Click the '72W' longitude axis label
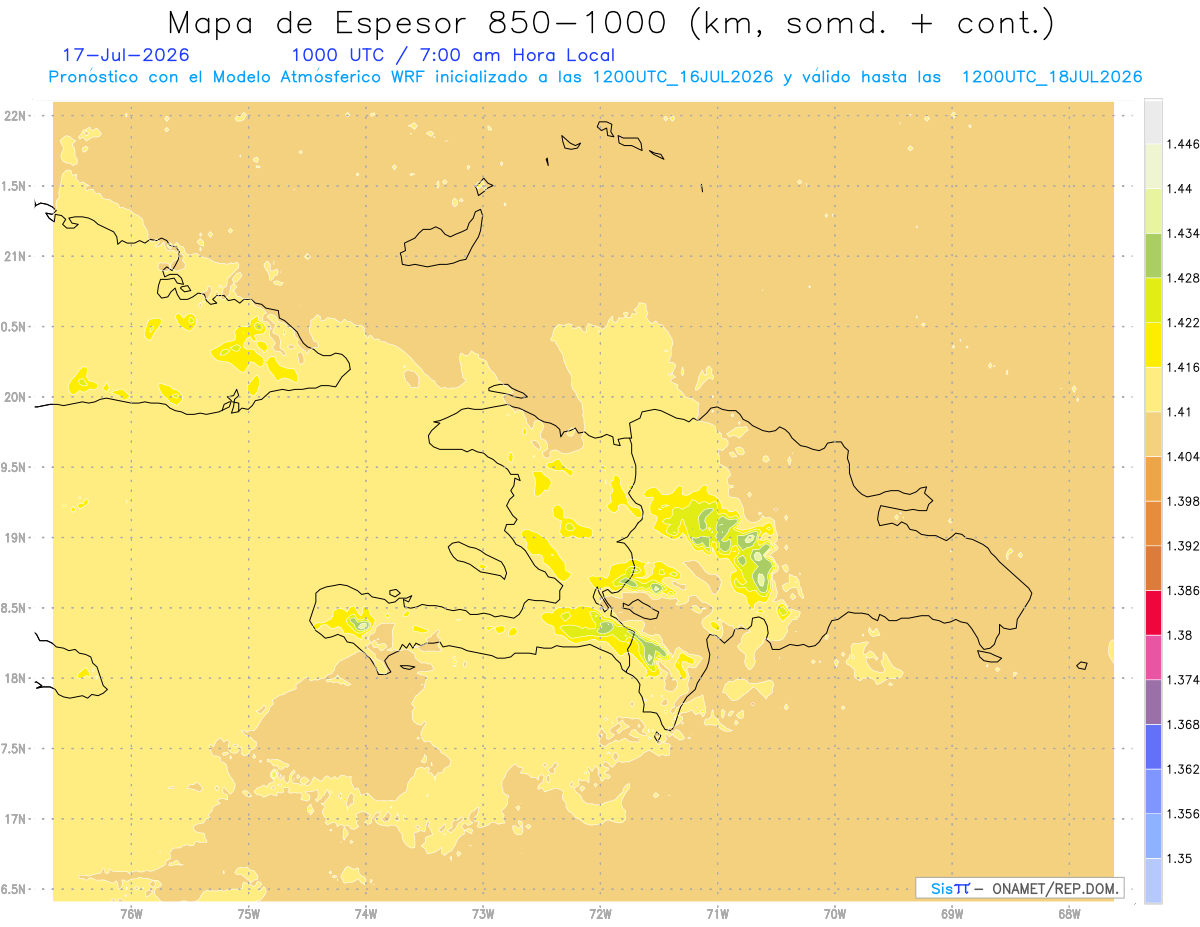The width and height of the screenshot is (1200, 927). (600, 914)
